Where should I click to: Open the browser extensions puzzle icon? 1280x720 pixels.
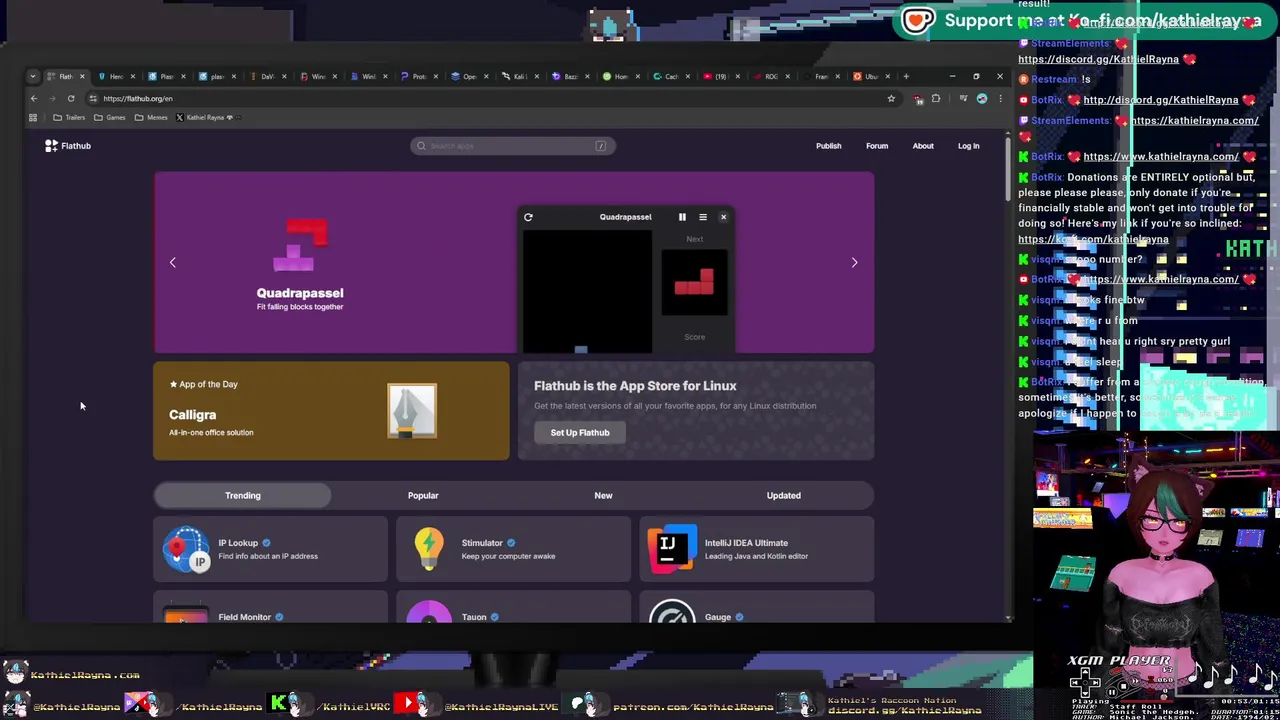coord(936,98)
